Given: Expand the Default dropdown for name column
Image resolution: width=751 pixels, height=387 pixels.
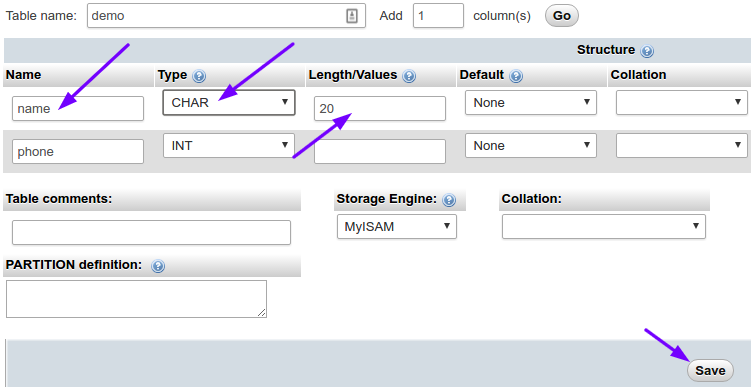Looking at the screenshot, I should click(x=531, y=102).
